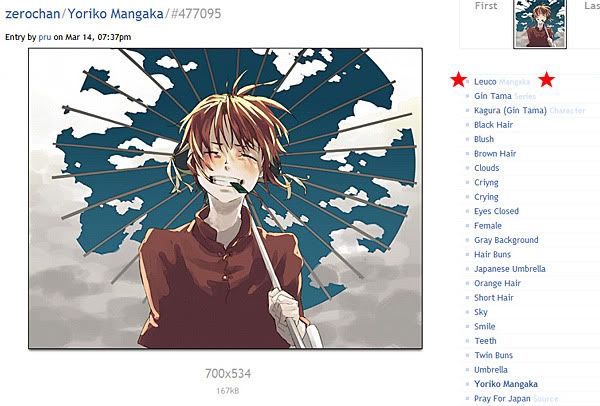Open the Japanese Umbrella tag

coord(510,269)
